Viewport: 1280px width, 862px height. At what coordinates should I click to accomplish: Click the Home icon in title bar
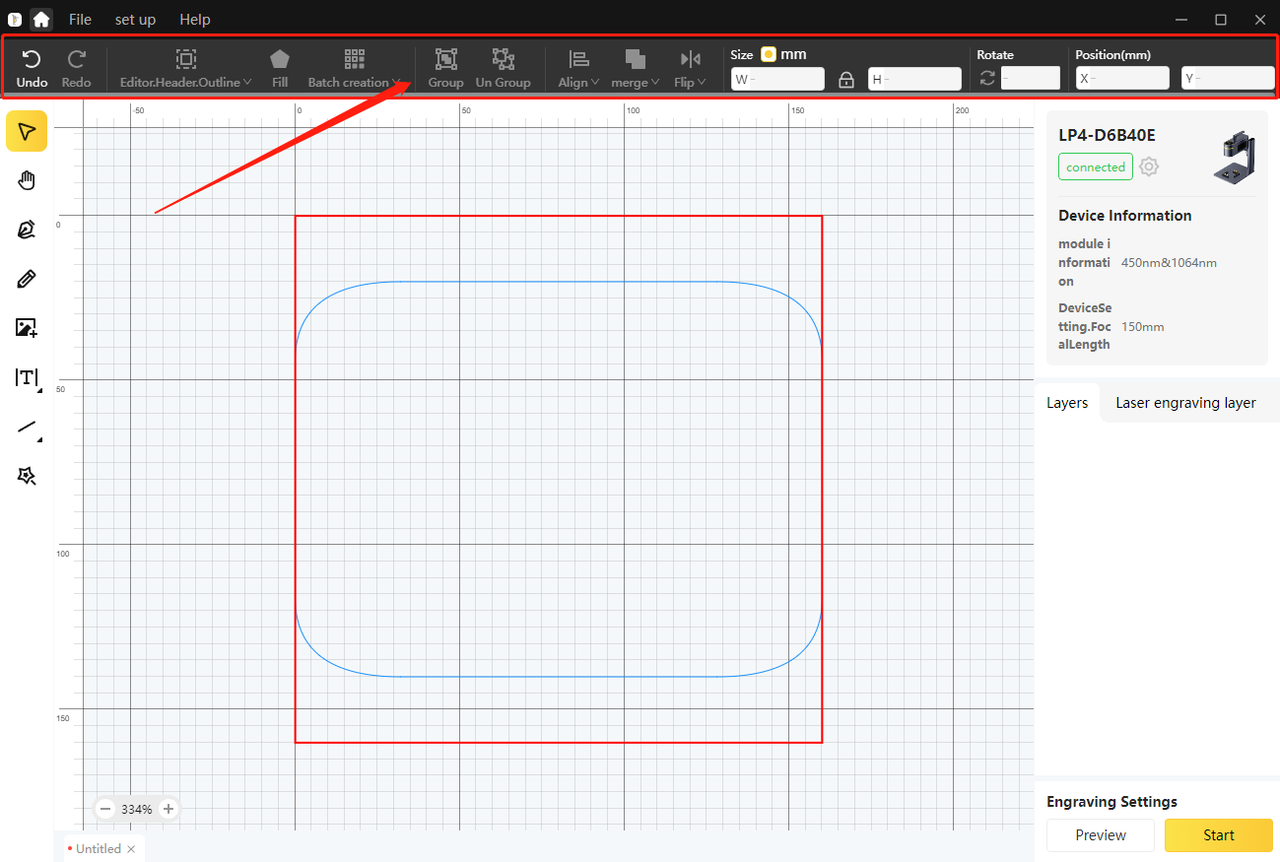pyautogui.click(x=41, y=19)
